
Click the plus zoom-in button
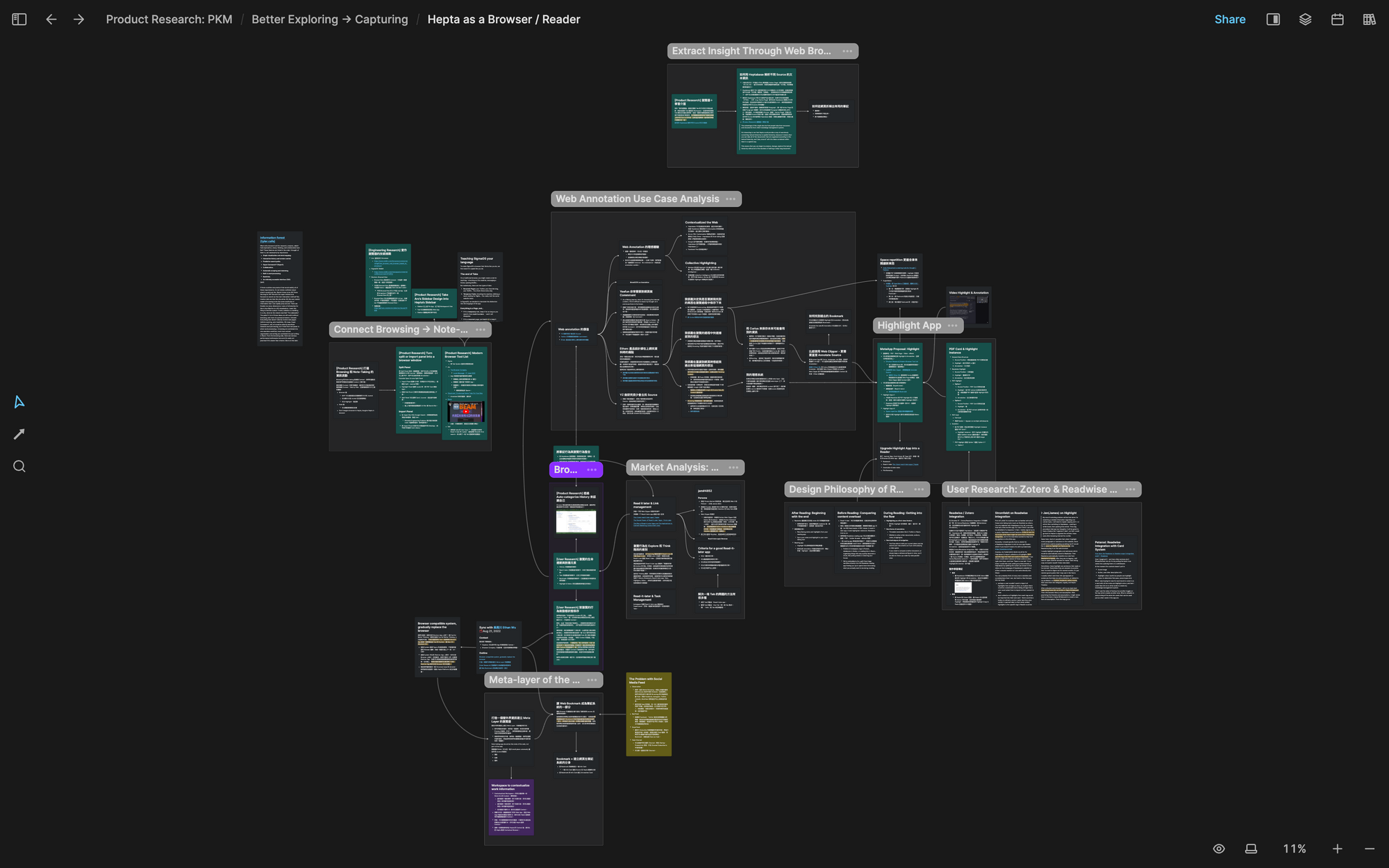[x=1337, y=849]
